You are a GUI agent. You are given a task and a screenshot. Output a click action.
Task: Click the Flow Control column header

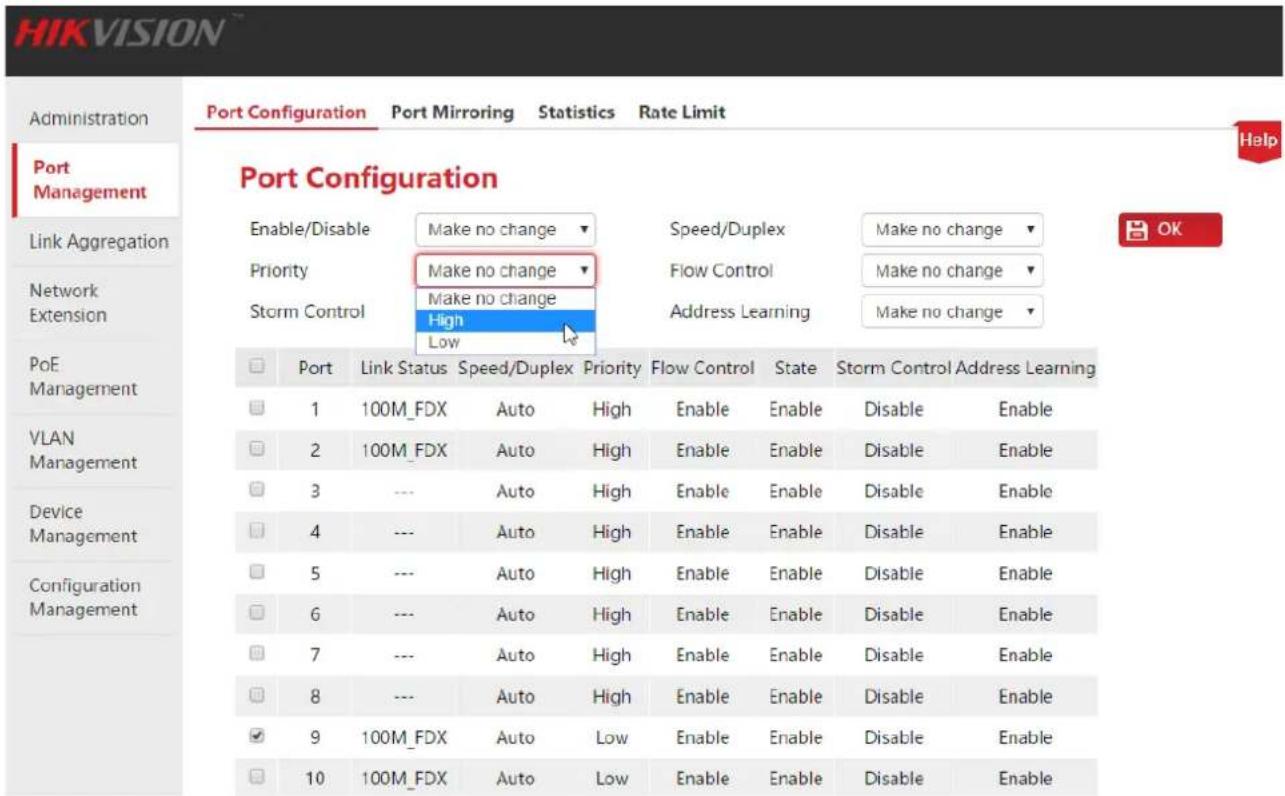[702, 368]
